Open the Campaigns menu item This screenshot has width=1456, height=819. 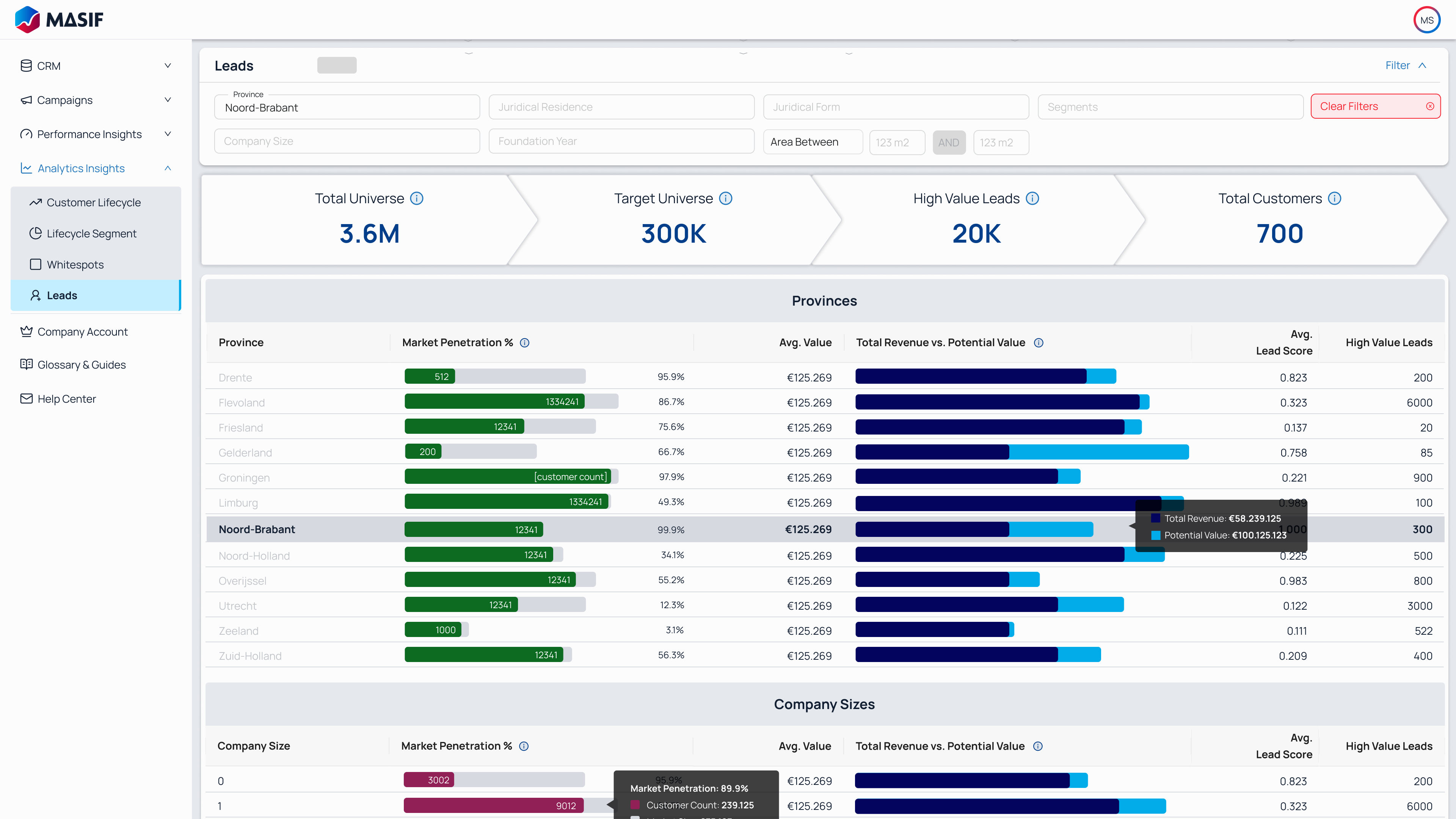coord(64,100)
